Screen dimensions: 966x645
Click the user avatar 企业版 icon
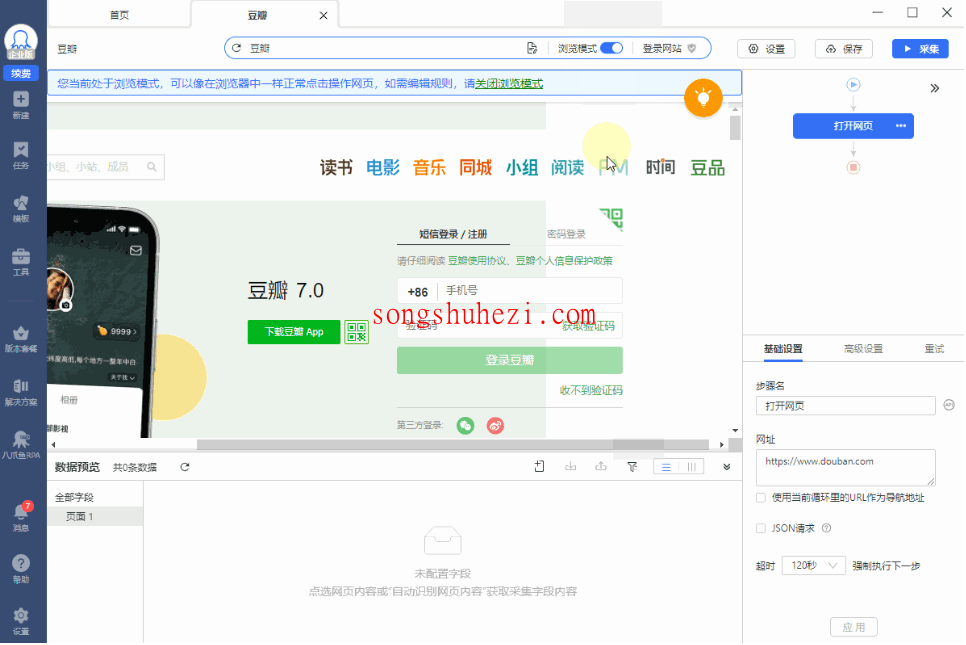pos(21,42)
